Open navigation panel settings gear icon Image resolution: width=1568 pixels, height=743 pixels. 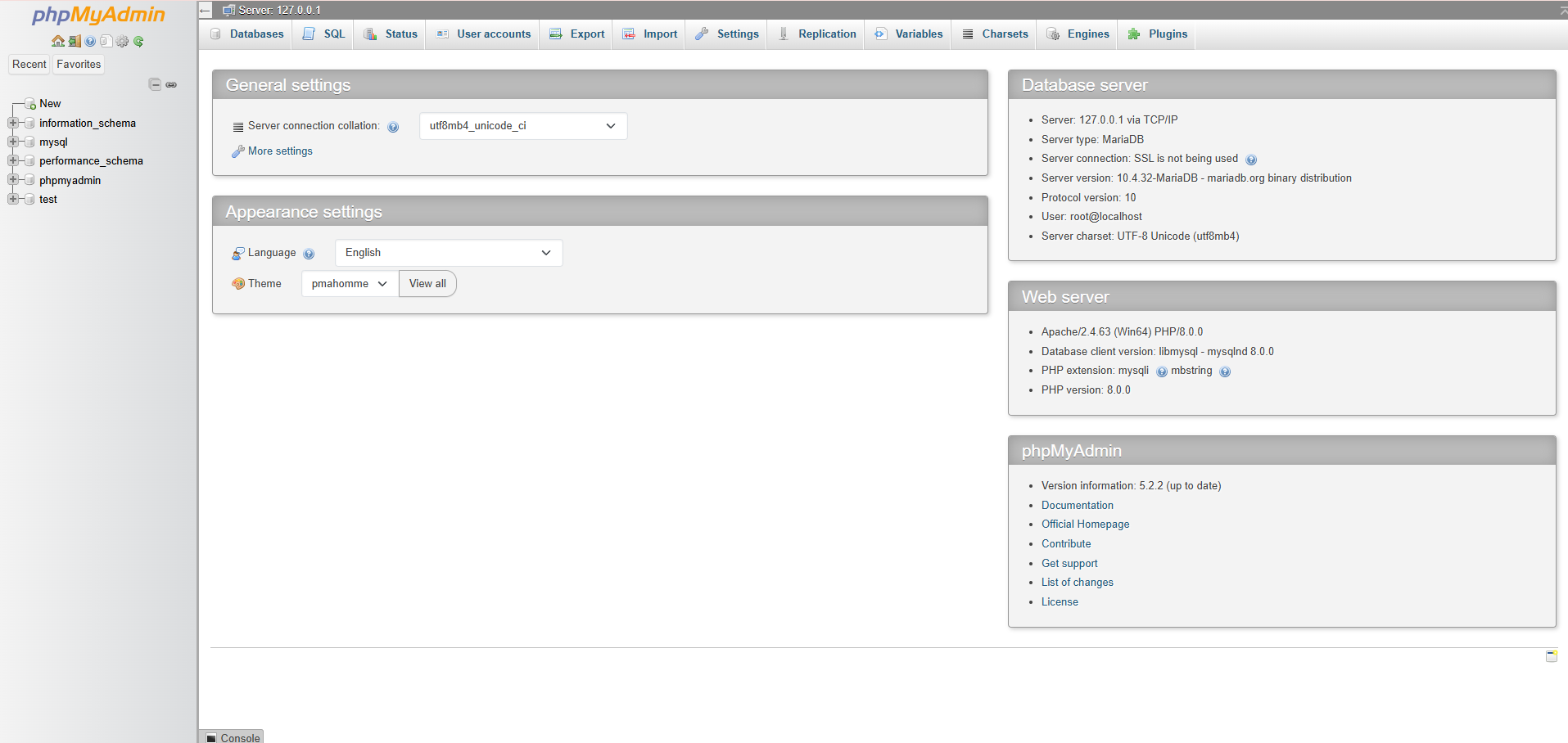[122, 41]
